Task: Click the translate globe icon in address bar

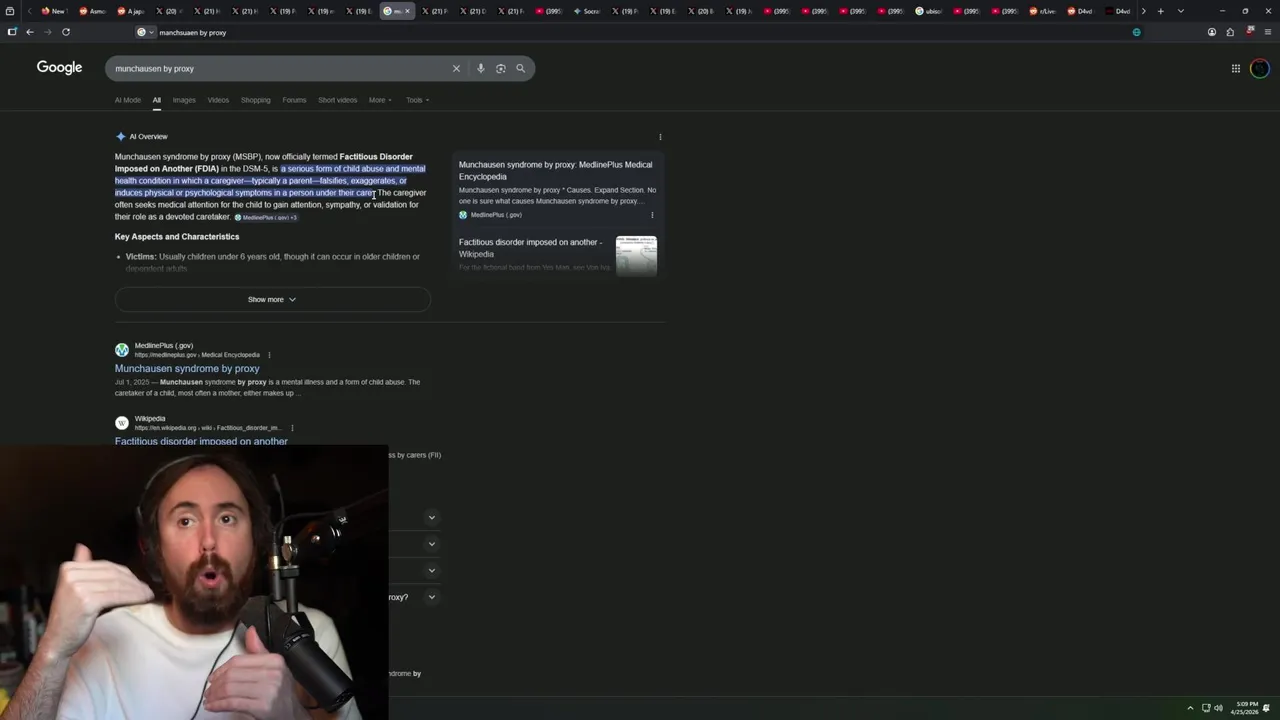Action: [1136, 32]
